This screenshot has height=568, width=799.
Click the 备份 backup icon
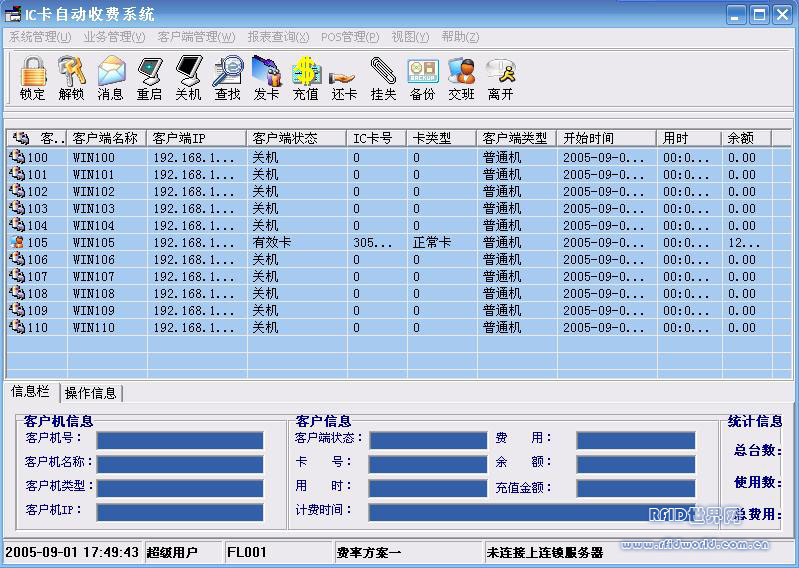422,71
